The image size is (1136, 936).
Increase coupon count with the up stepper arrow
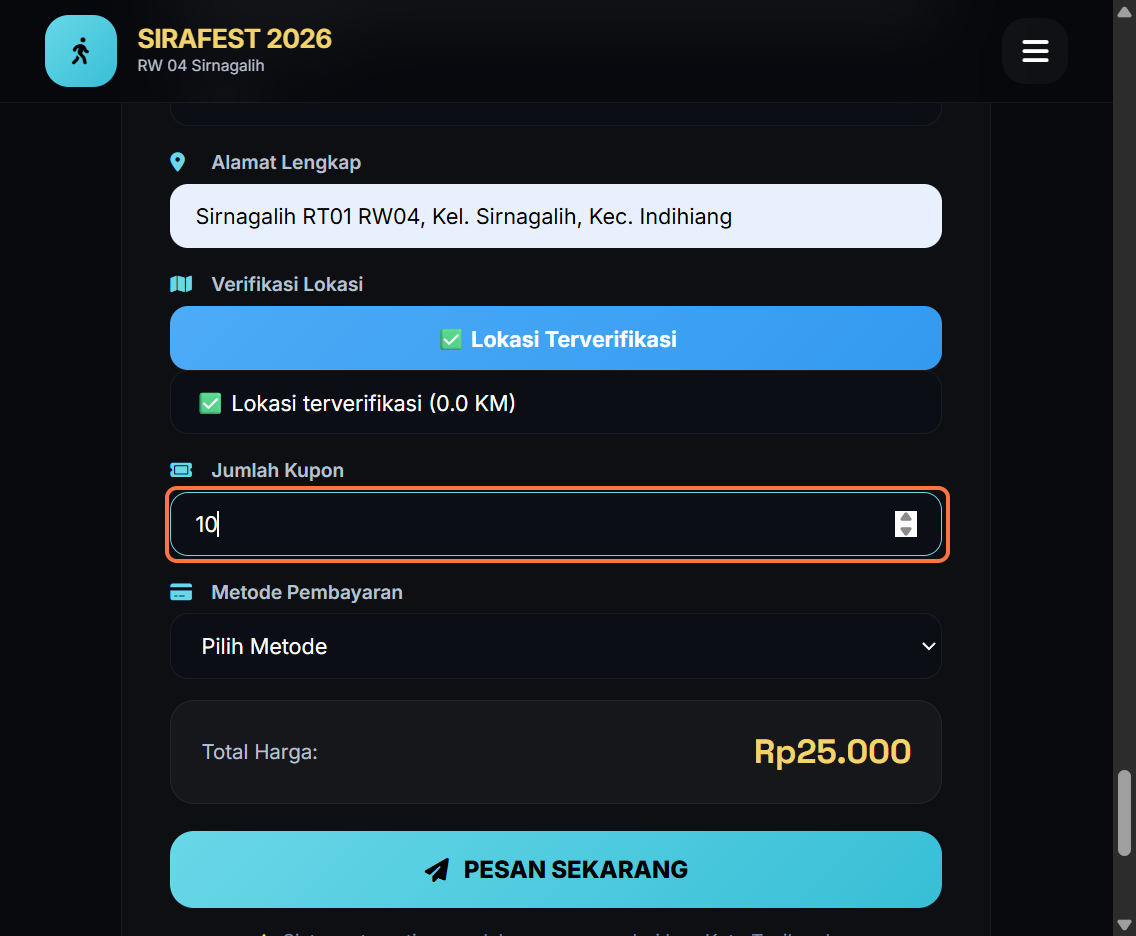[906, 517]
